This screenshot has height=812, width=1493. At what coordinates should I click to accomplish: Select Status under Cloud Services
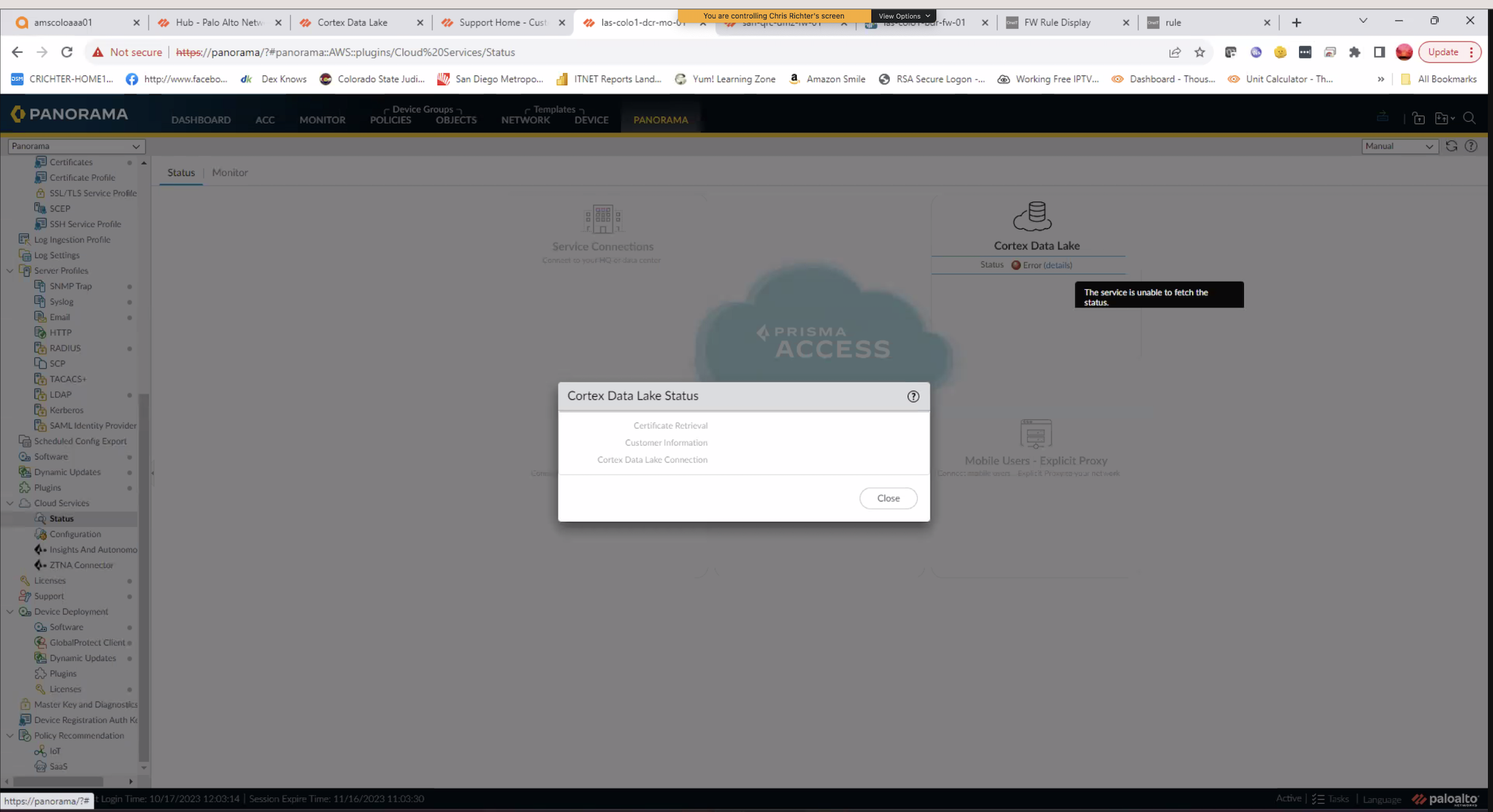pyautogui.click(x=61, y=518)
